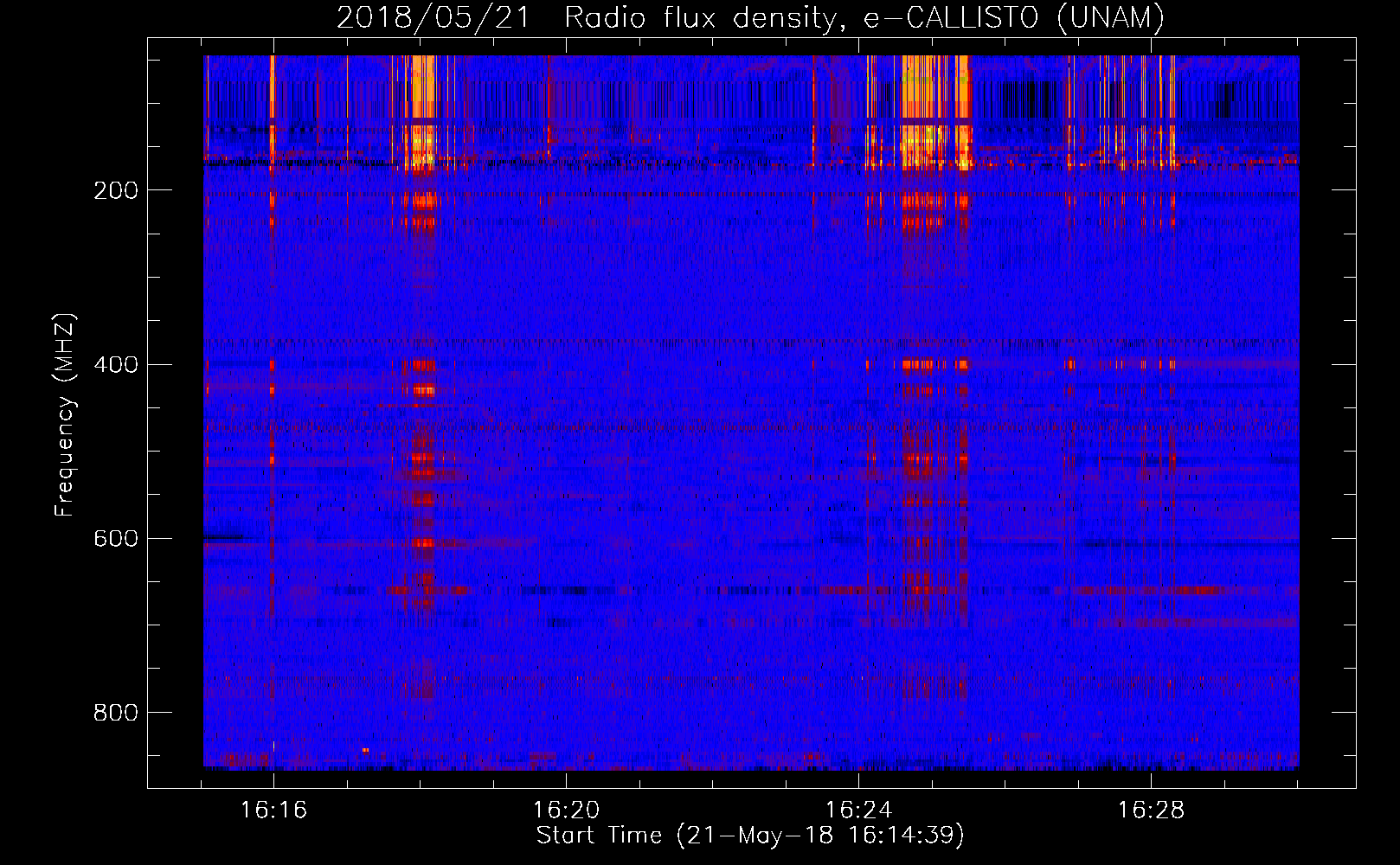This screenshot has height=865, width=1400.
Task: Click the Start Time axis label
Action: [750, 836]
